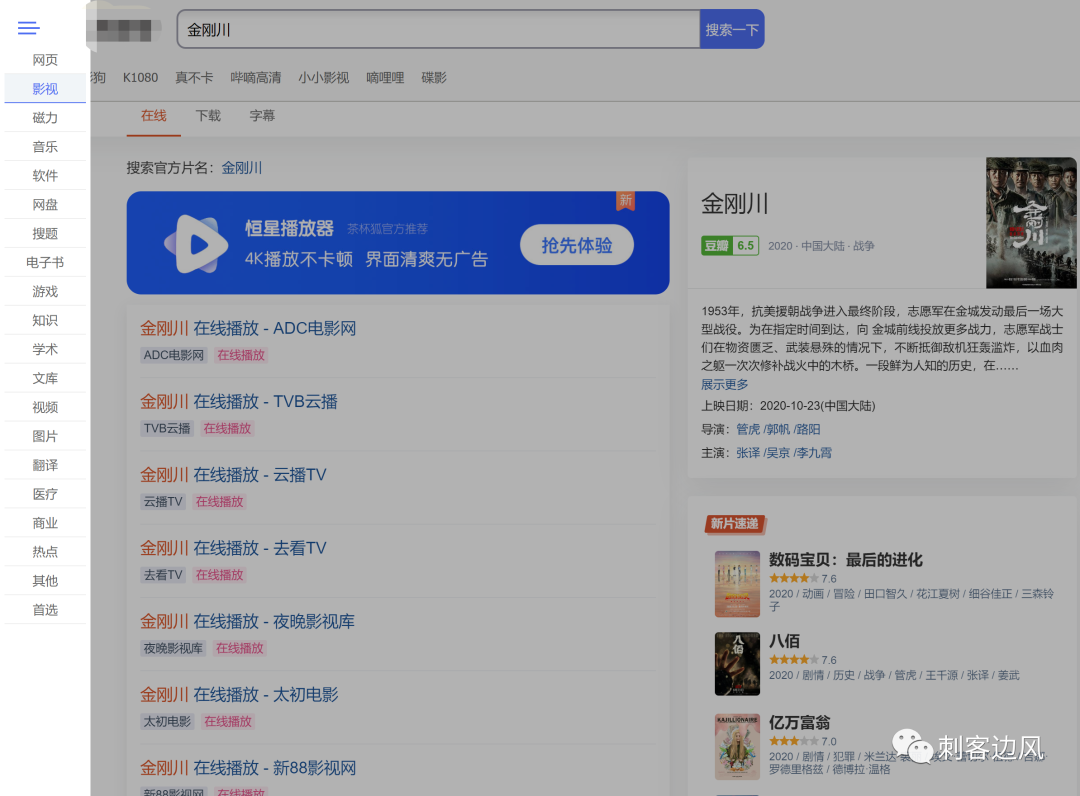Switch to the 在线 tab
This screenshot has width=1080, height=796.
coord(154,116)
